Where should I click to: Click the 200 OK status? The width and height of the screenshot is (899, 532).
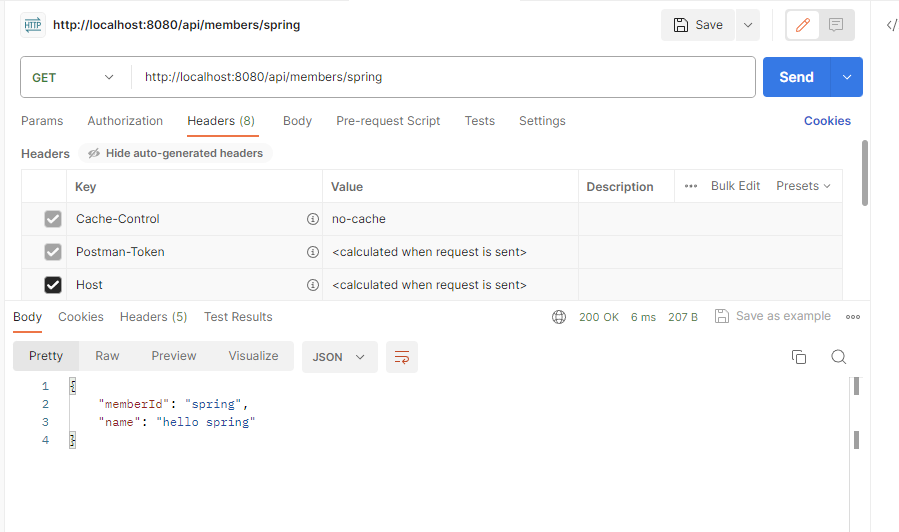click(599, 317)
